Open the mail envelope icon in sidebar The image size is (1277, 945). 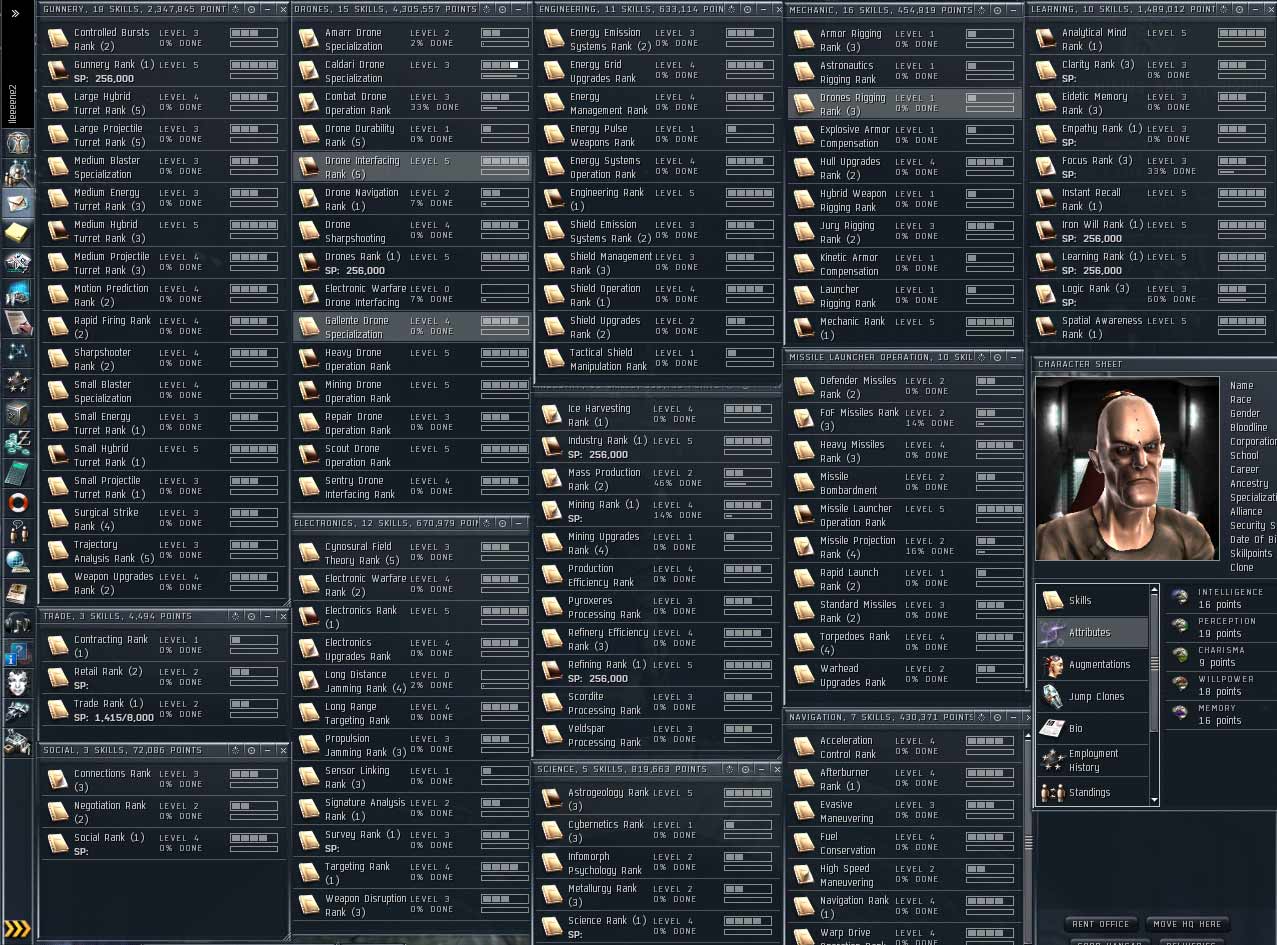[19, 201]
